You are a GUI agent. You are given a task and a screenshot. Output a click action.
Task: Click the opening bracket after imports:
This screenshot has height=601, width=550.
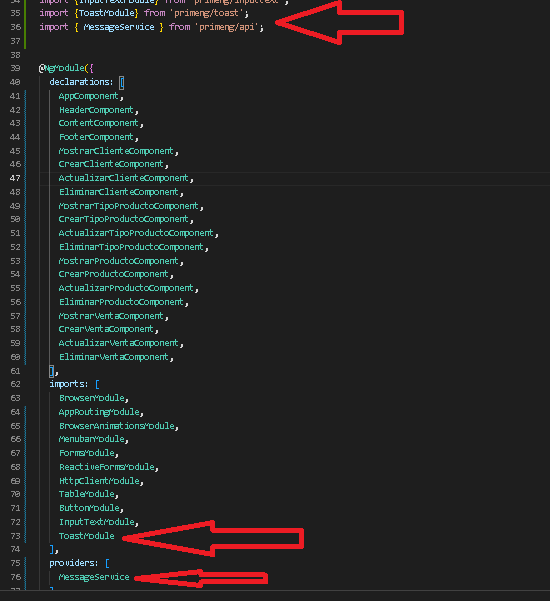[97, 384]
